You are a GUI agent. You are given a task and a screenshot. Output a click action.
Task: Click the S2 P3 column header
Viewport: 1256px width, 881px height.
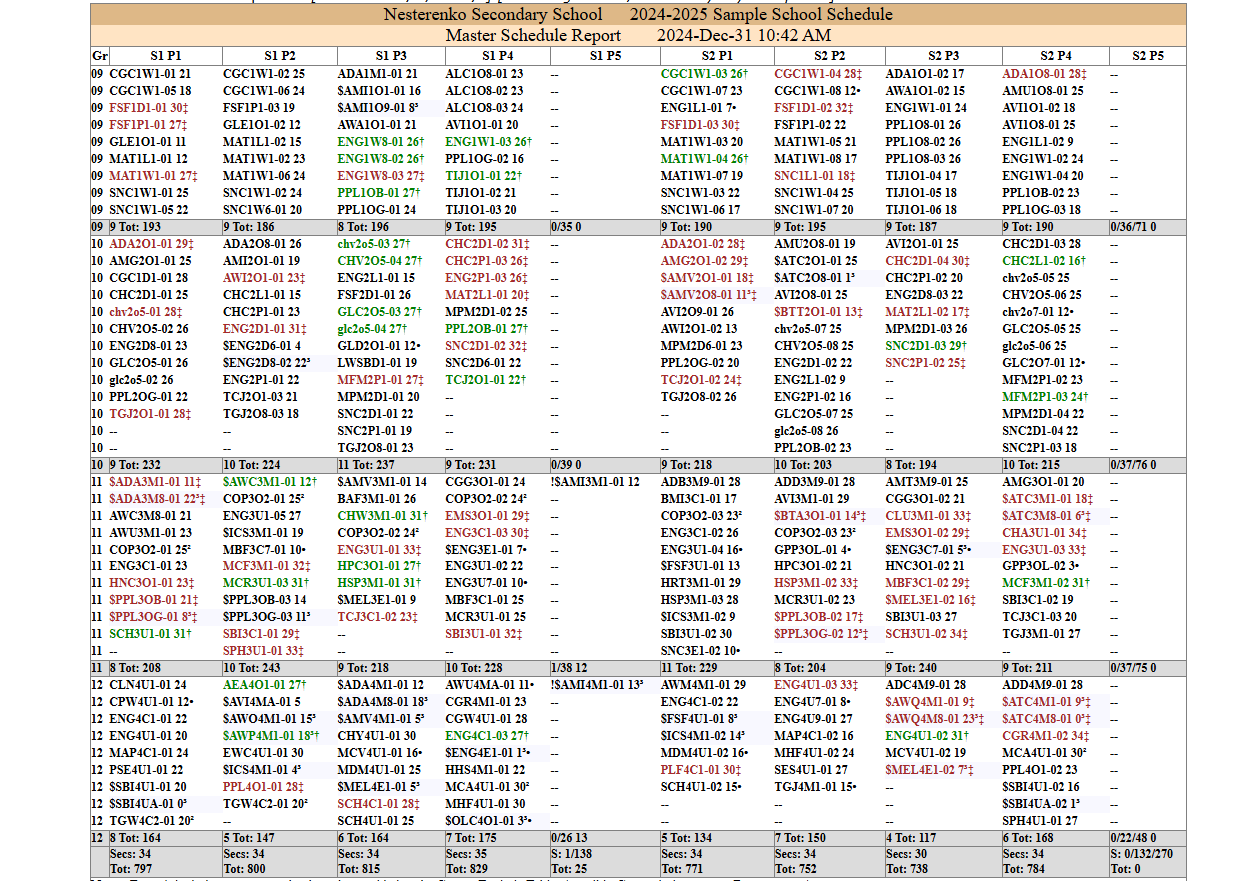pyautogui.click(x=941, y=56)
